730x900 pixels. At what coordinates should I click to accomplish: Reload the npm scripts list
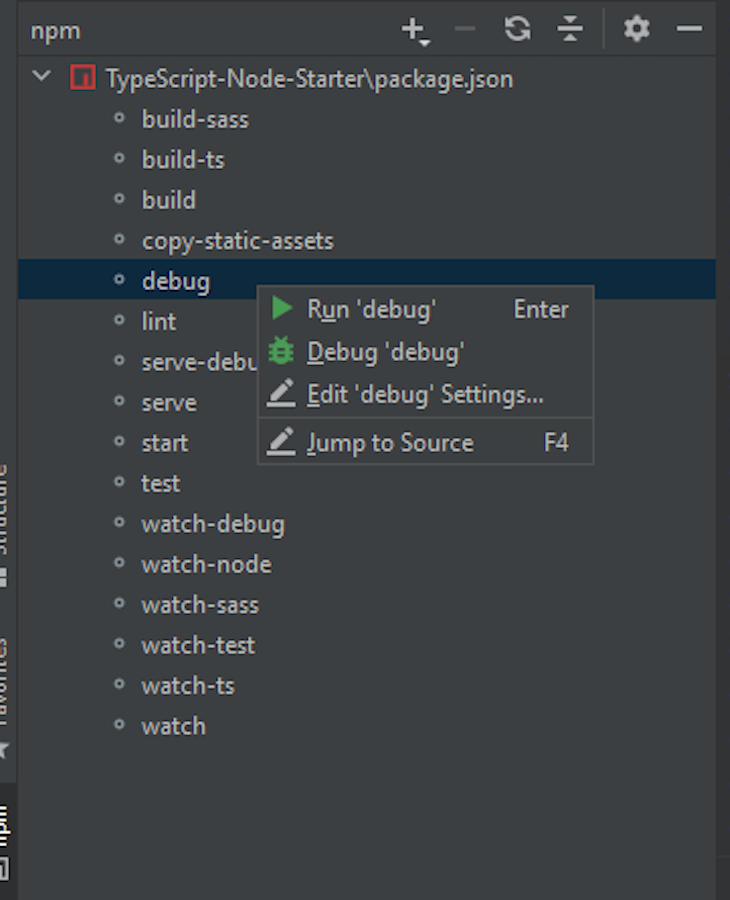[x=517, y=30]
